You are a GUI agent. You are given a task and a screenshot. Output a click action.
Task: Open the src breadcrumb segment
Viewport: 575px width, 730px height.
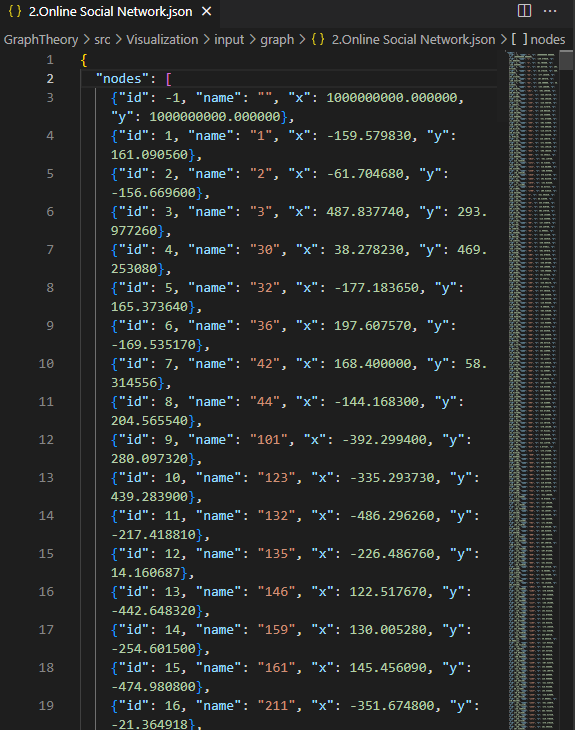pos(102,40)
